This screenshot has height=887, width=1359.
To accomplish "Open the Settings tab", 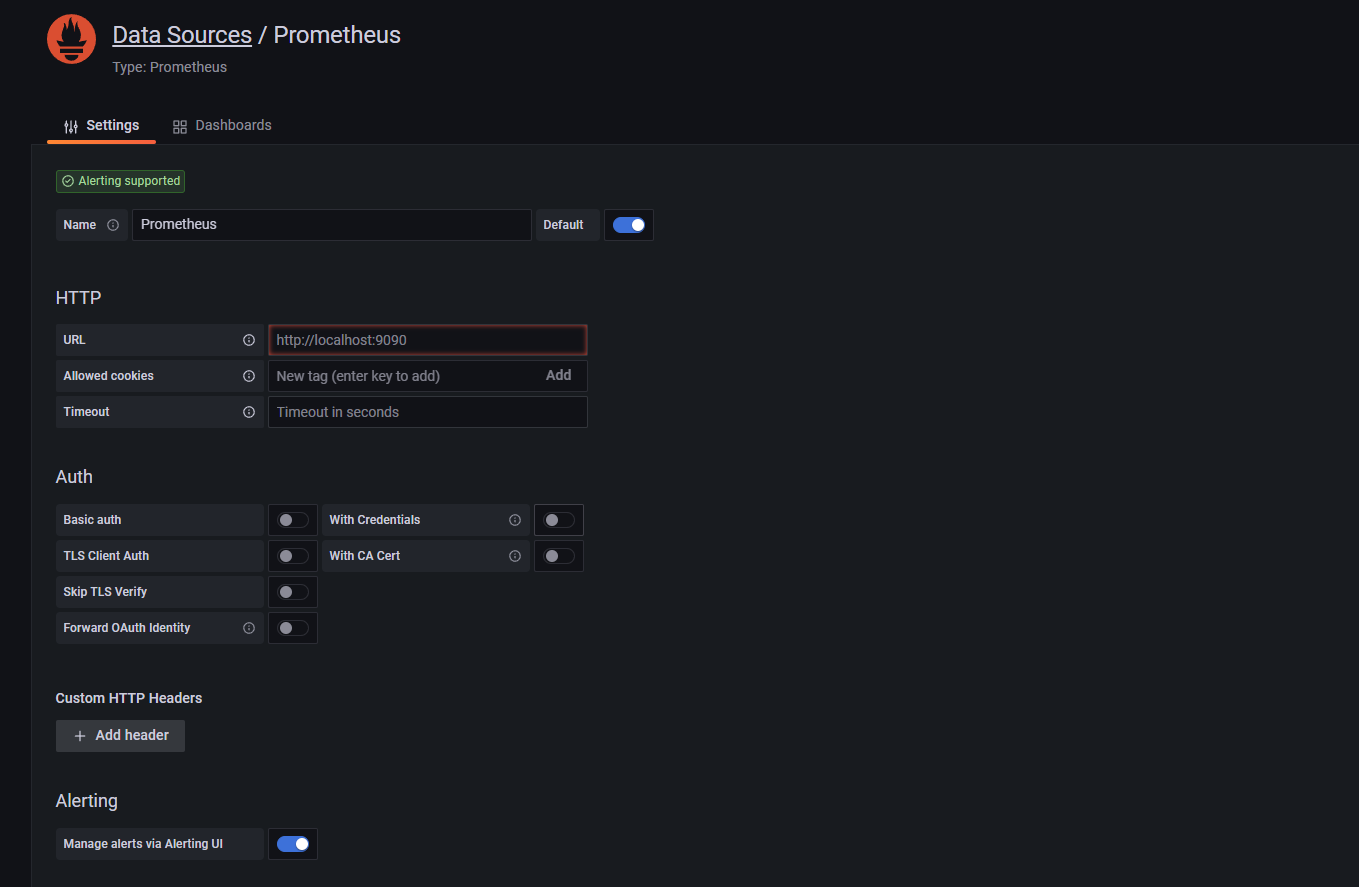I will click(101, 126).
